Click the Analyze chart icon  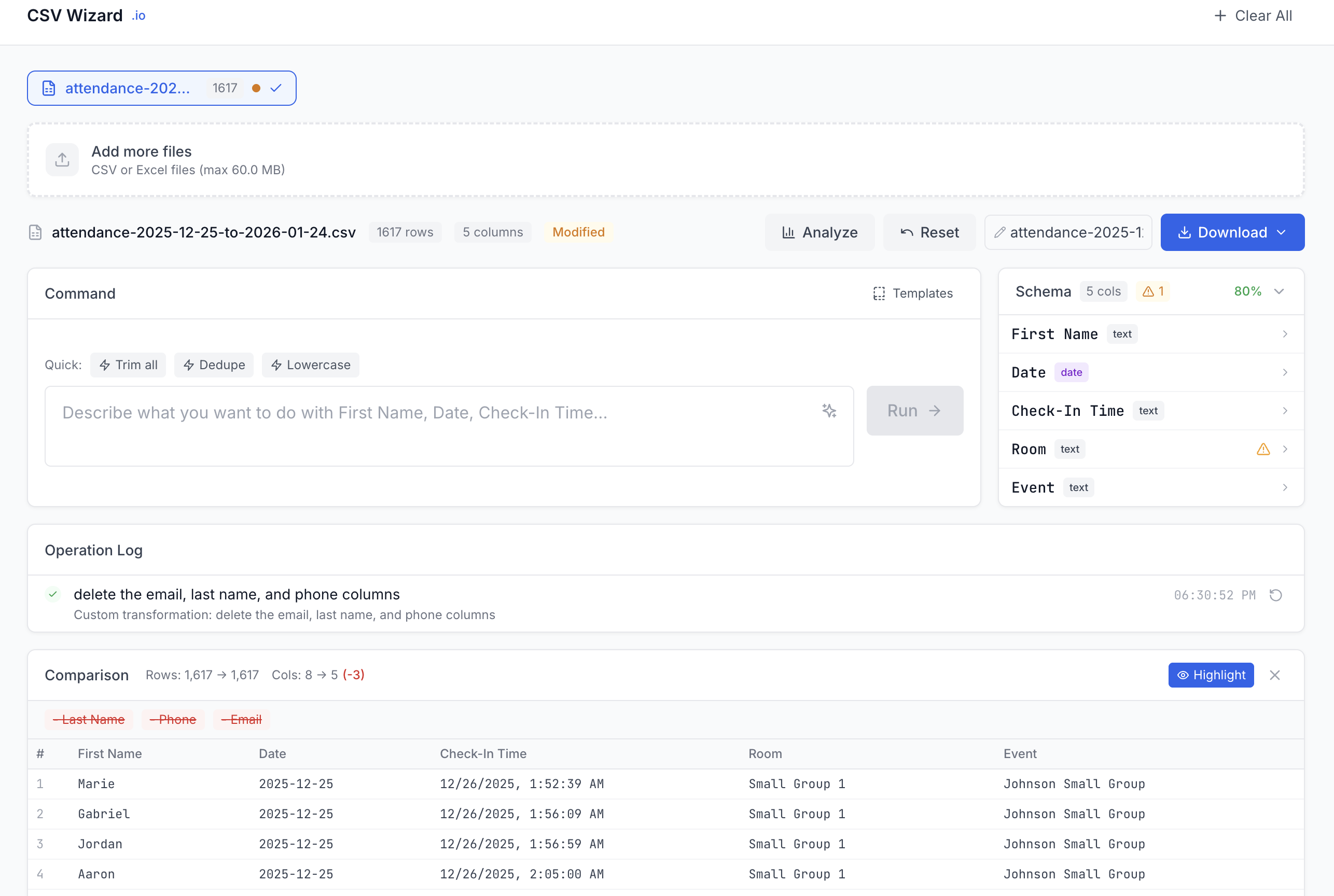[790, 232]
